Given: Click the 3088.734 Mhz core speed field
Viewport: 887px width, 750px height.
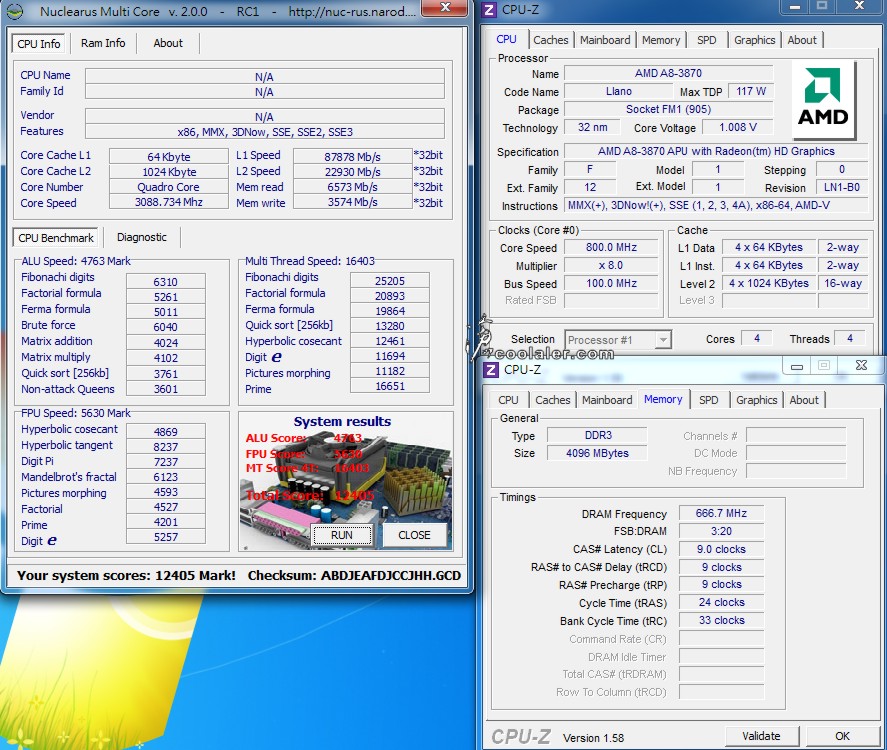Looking at the screenshot, I should 169,202.
